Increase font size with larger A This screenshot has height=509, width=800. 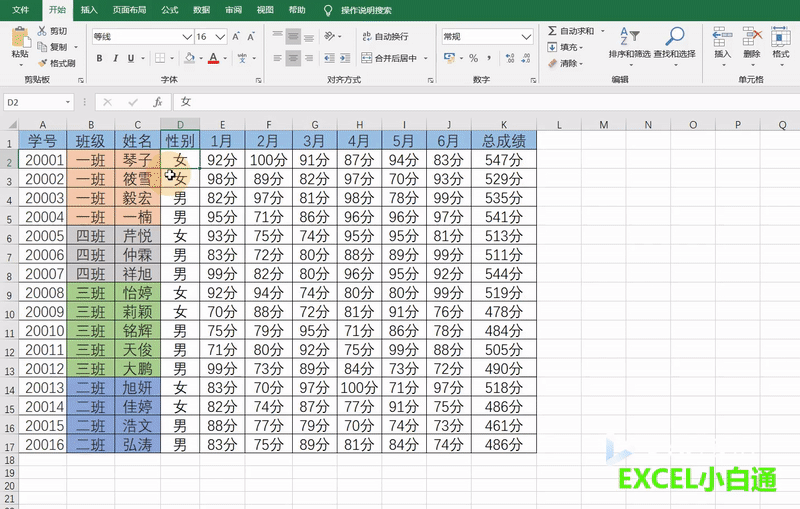click(236, 37)
